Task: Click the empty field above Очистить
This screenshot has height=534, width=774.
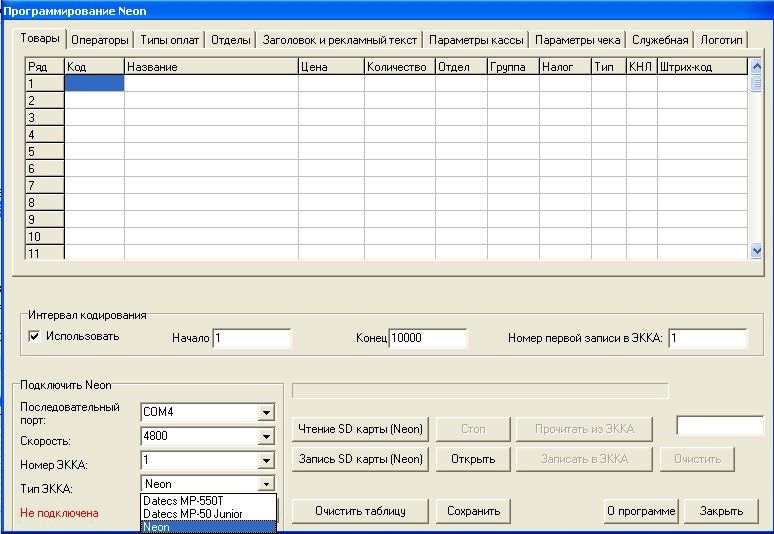Action: (720, 426)
